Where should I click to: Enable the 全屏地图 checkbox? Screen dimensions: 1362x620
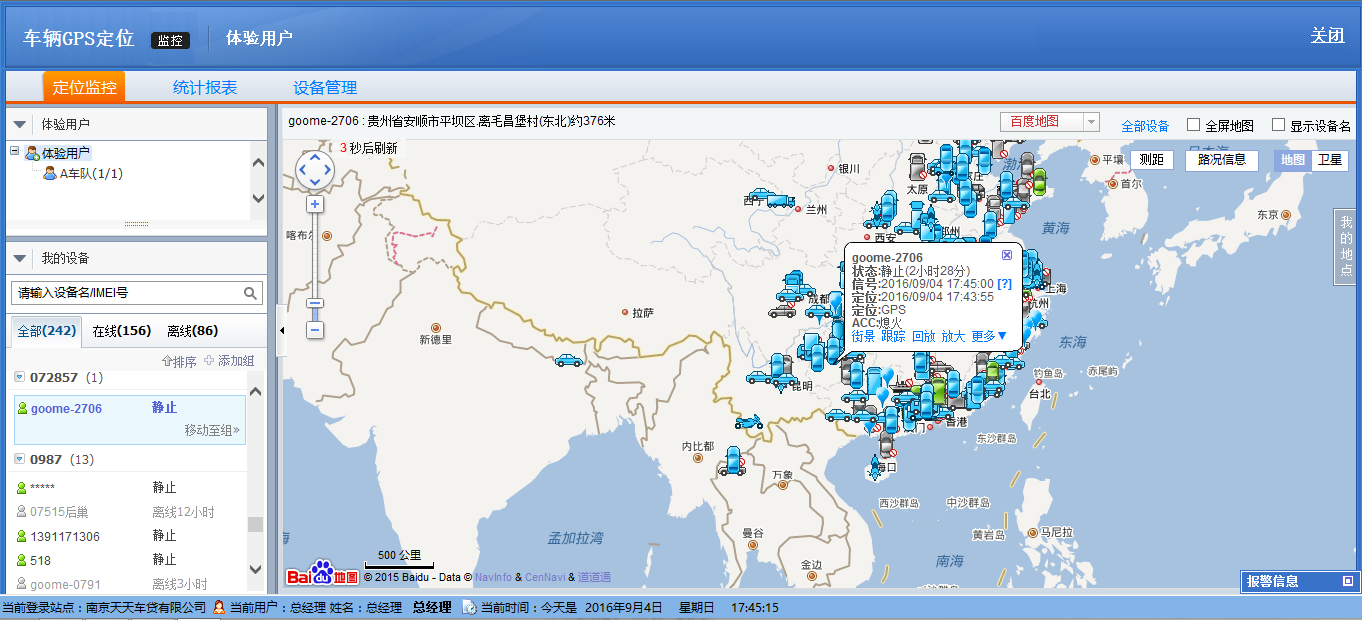coord(1193,125)
